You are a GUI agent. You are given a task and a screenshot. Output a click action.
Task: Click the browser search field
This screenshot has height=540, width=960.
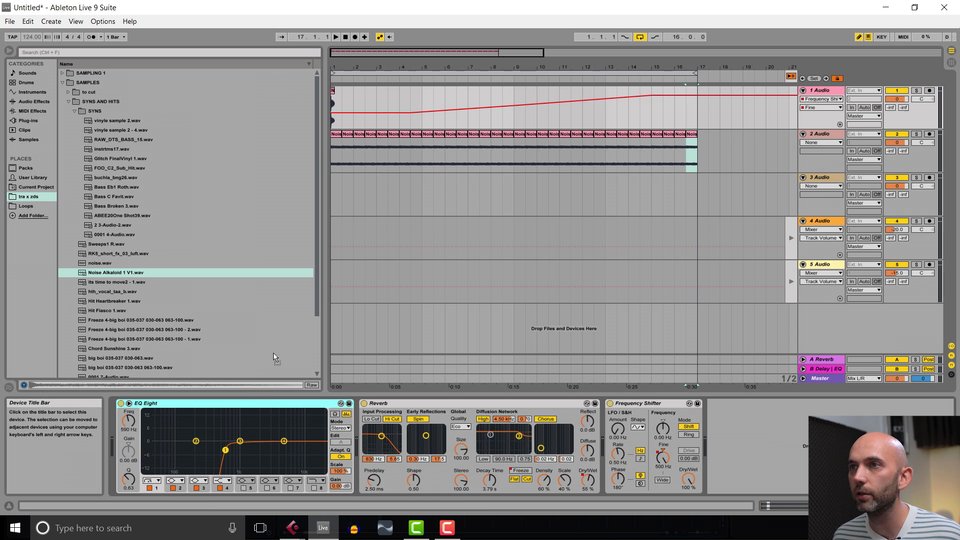click(168, 52)
